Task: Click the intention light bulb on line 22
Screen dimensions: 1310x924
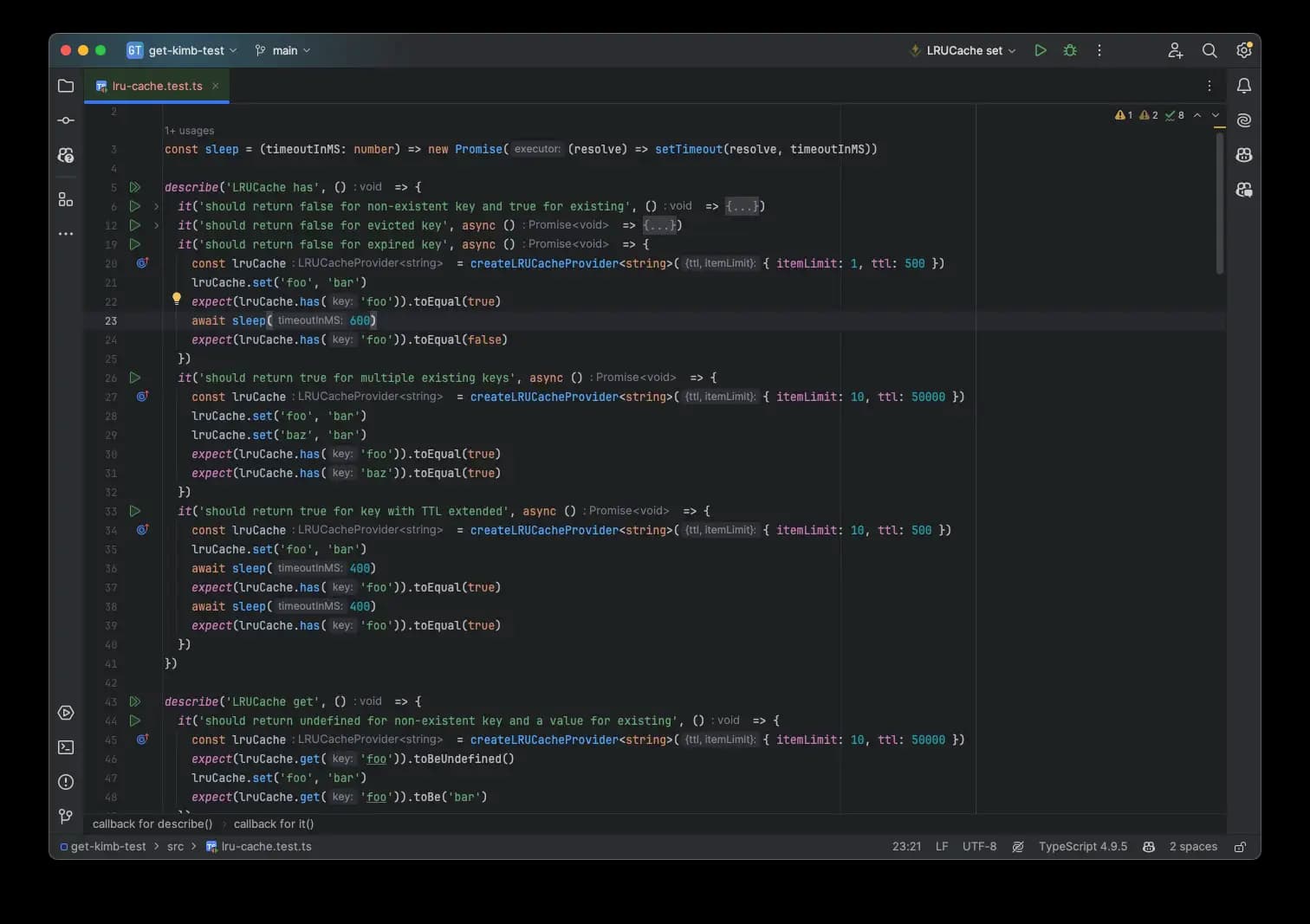Action: [x=177, y=299]
